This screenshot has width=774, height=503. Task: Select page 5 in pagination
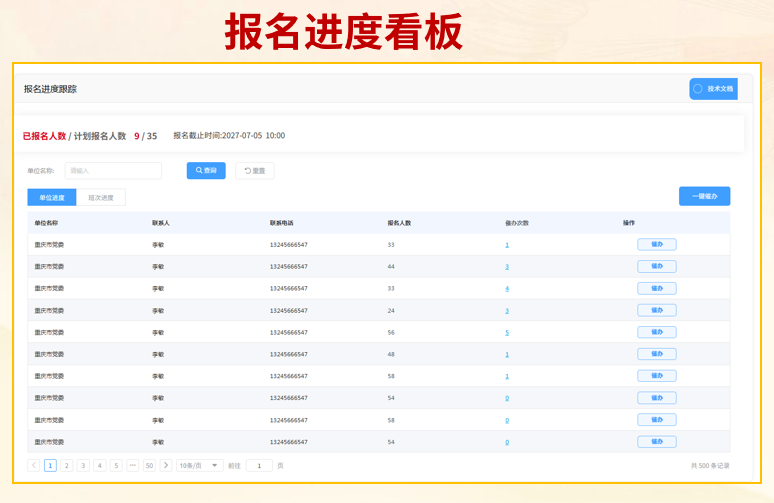[x=116, y=465]
